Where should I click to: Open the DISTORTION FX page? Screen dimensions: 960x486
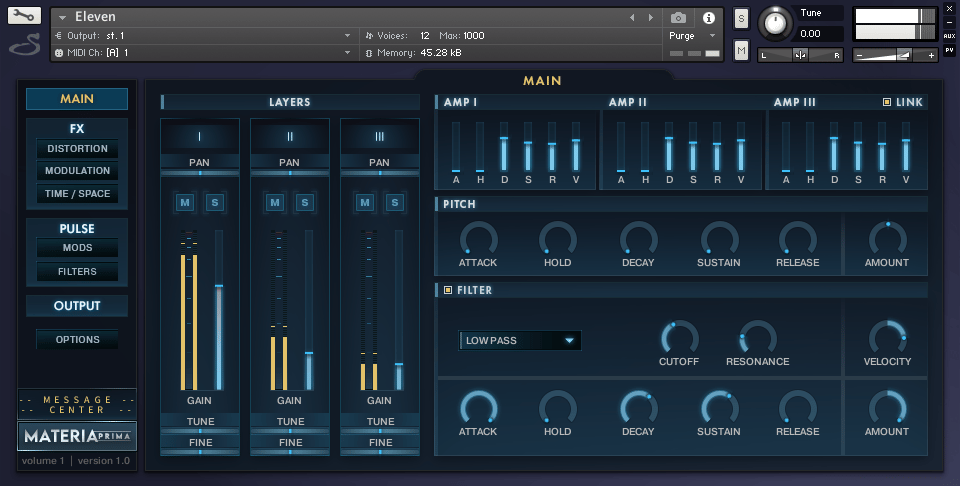pyautogui.click(x=77, y=149)
